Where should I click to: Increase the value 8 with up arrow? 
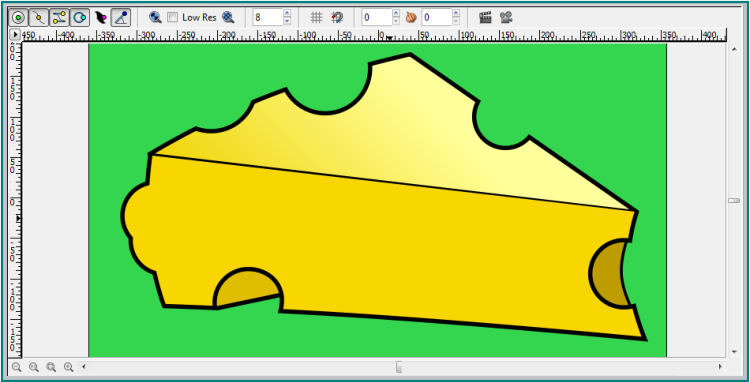(x=287, y=13)
